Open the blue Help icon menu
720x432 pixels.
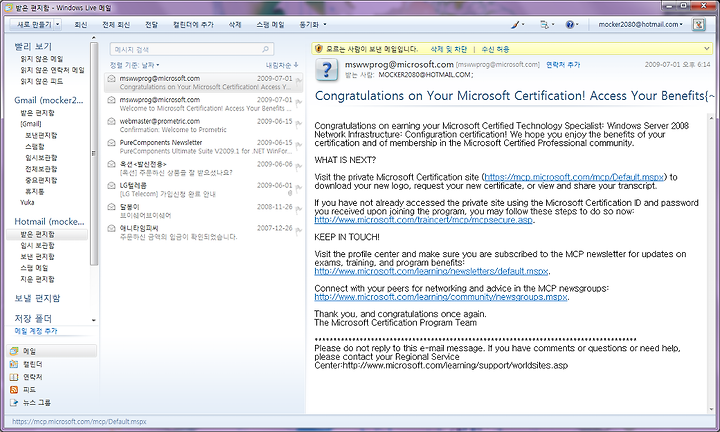572,24
